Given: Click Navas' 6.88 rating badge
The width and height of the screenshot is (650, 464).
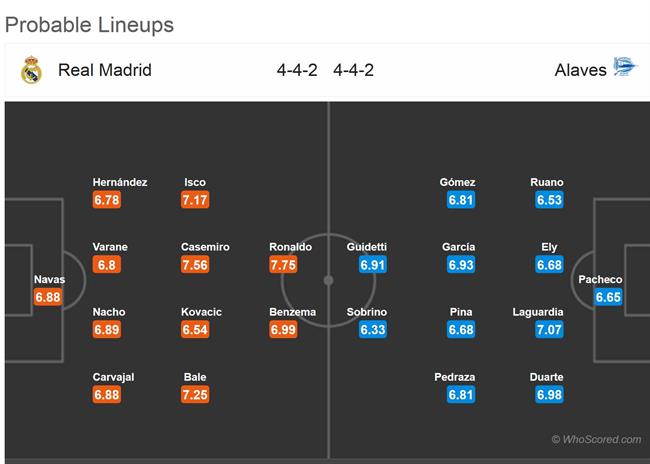Looking at the screenshot, I should pos(48,297).
